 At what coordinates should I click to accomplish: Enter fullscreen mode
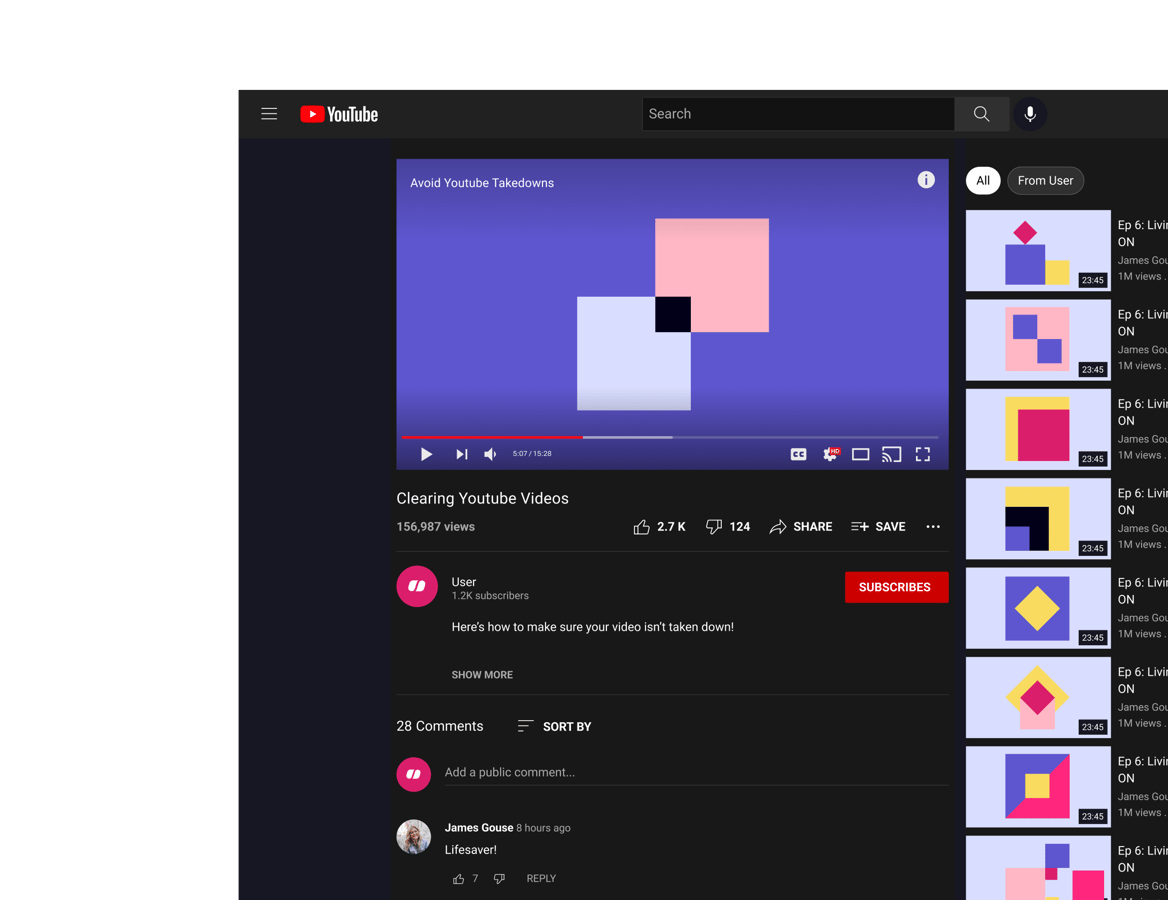[922, 454]
